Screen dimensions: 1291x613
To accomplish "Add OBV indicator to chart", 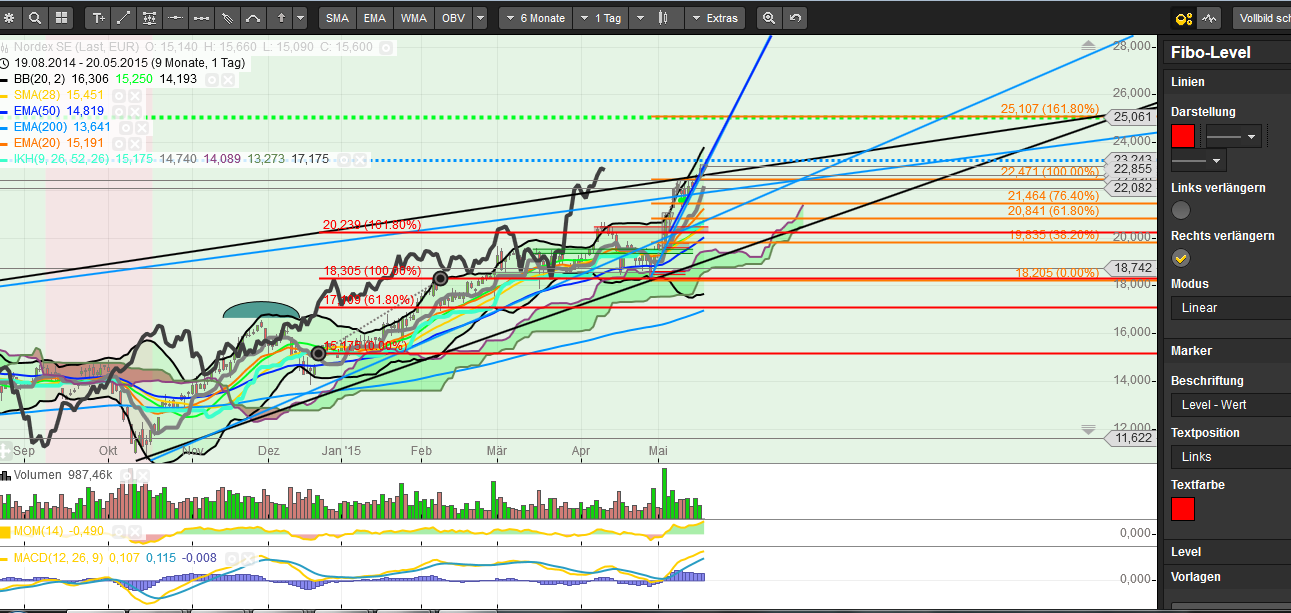I will (452, 18).
